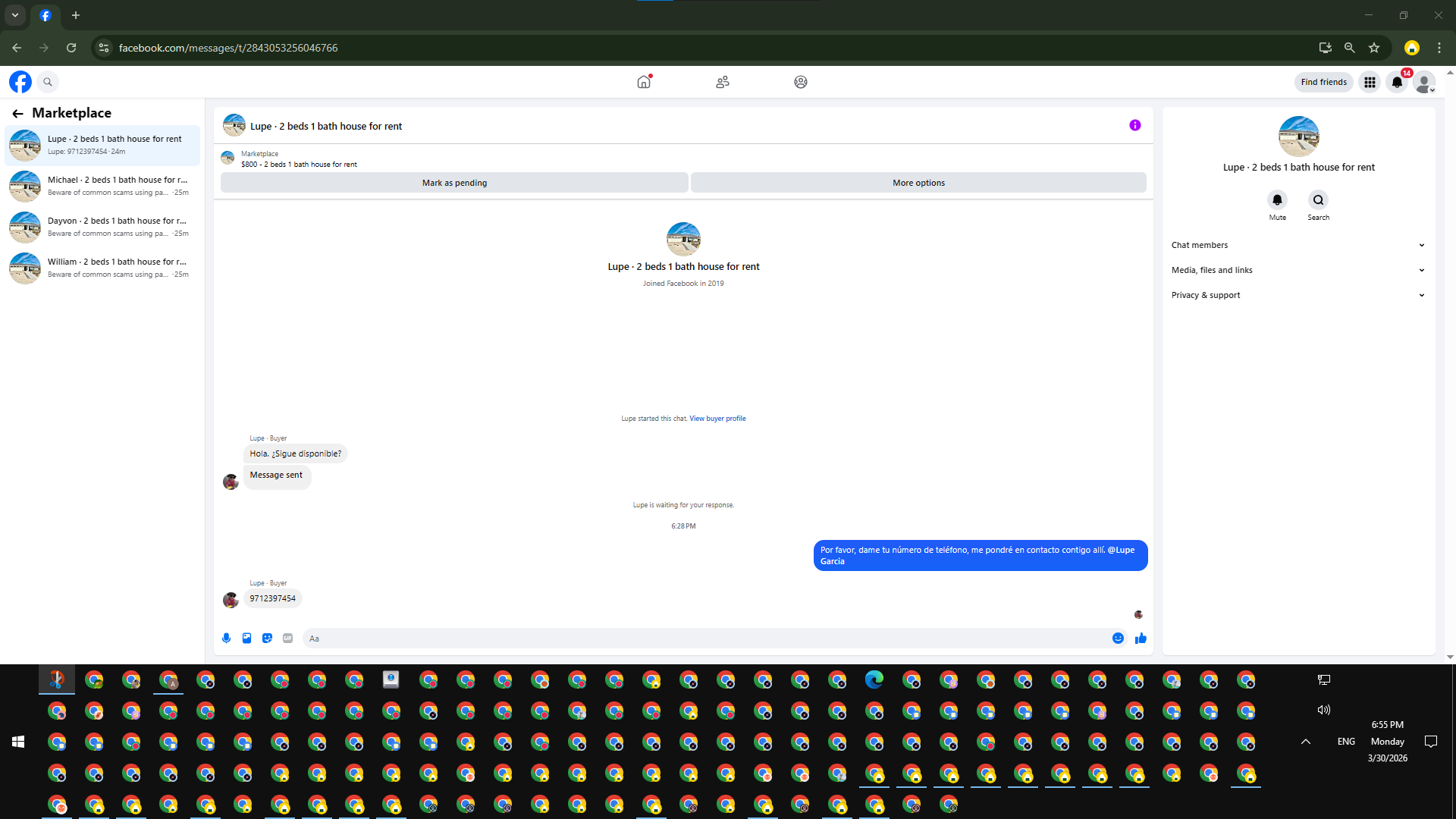Go back using Marketplace back arrow
The height and width of the screenshot is (819, 1456).
[17, 113]
